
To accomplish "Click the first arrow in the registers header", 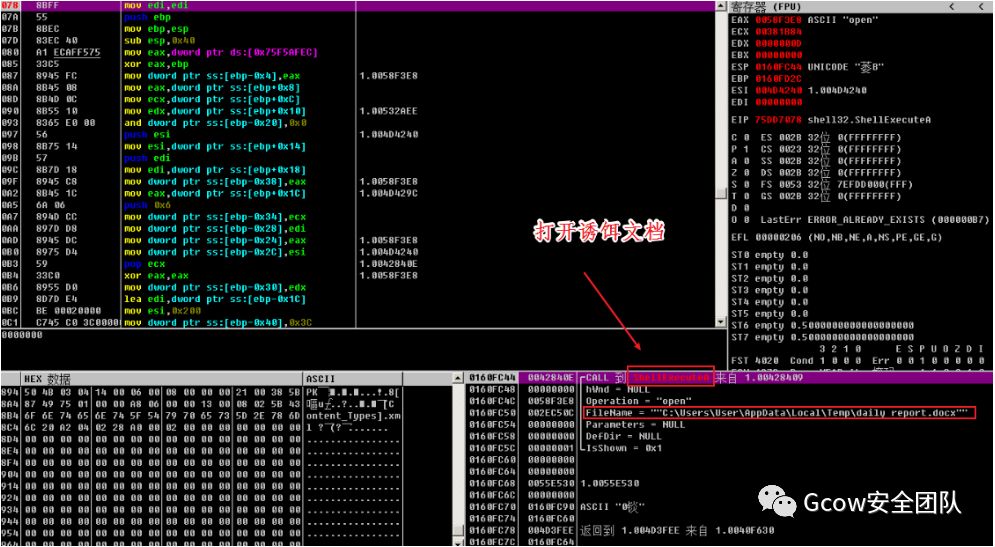I will [952, 7].
